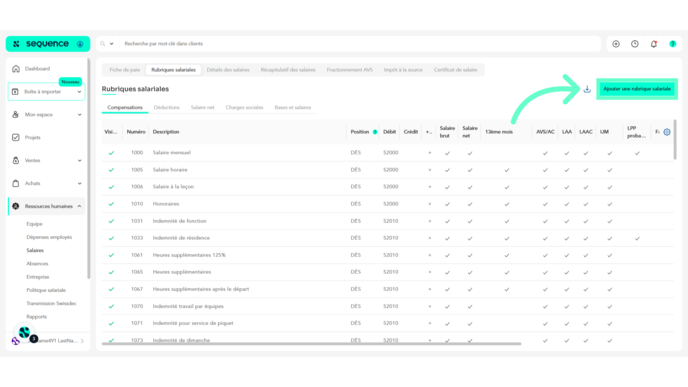The width and height of the screenshot is (688, 387).
Task: Toggle 13ème mois check for Salaire à la leçon
Action: 507,187
